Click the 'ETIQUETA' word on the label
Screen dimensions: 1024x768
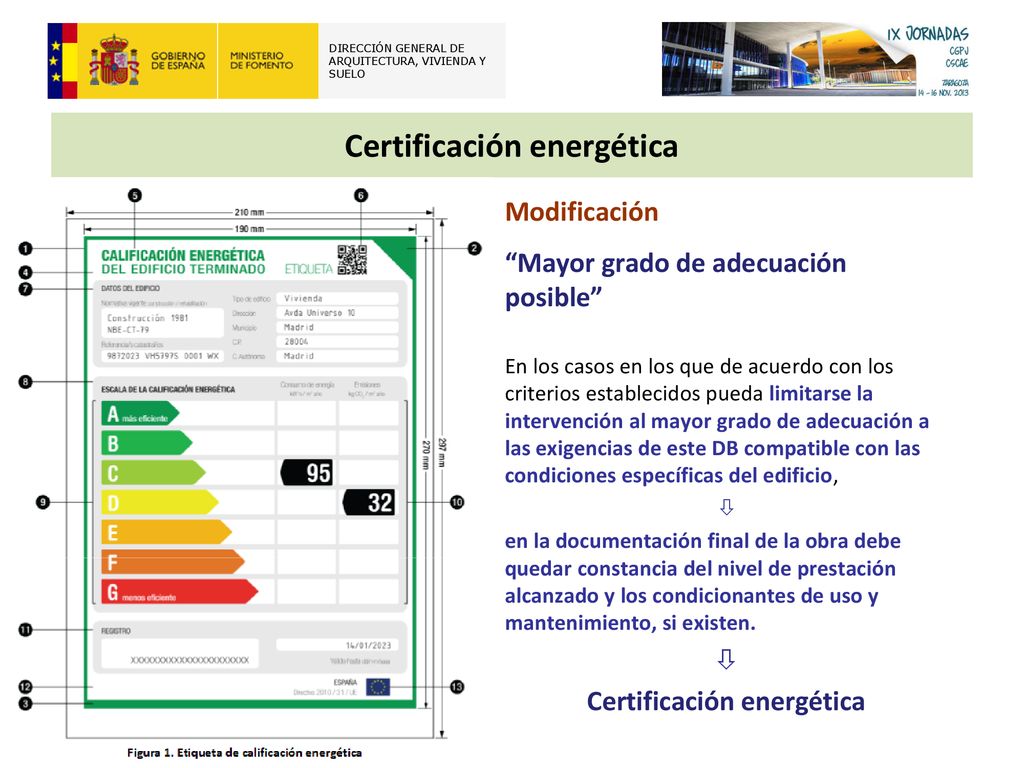pyautogui.click(x=308, y=268)
